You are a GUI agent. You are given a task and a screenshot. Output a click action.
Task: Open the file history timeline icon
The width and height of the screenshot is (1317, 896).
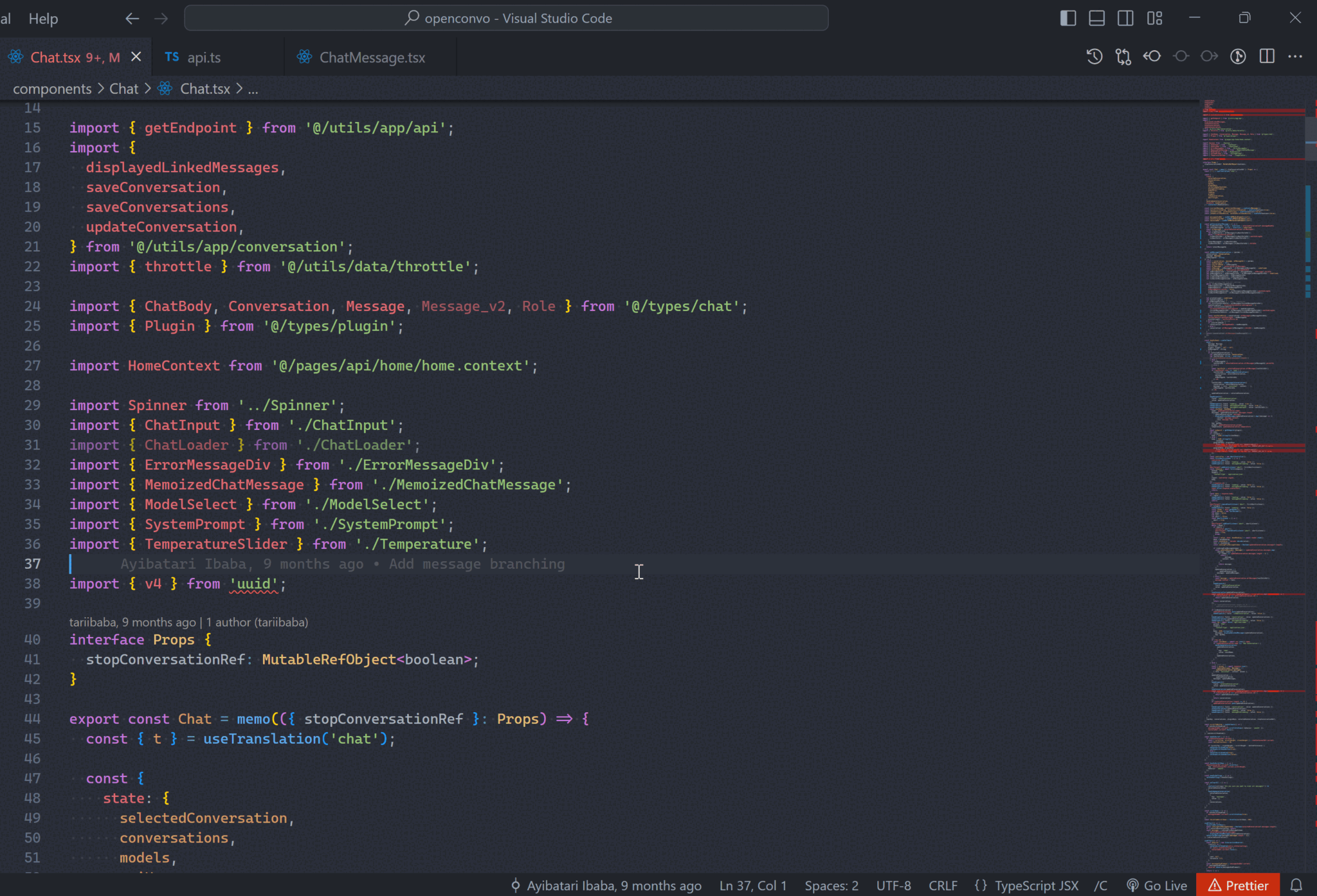coord(1094,57)
